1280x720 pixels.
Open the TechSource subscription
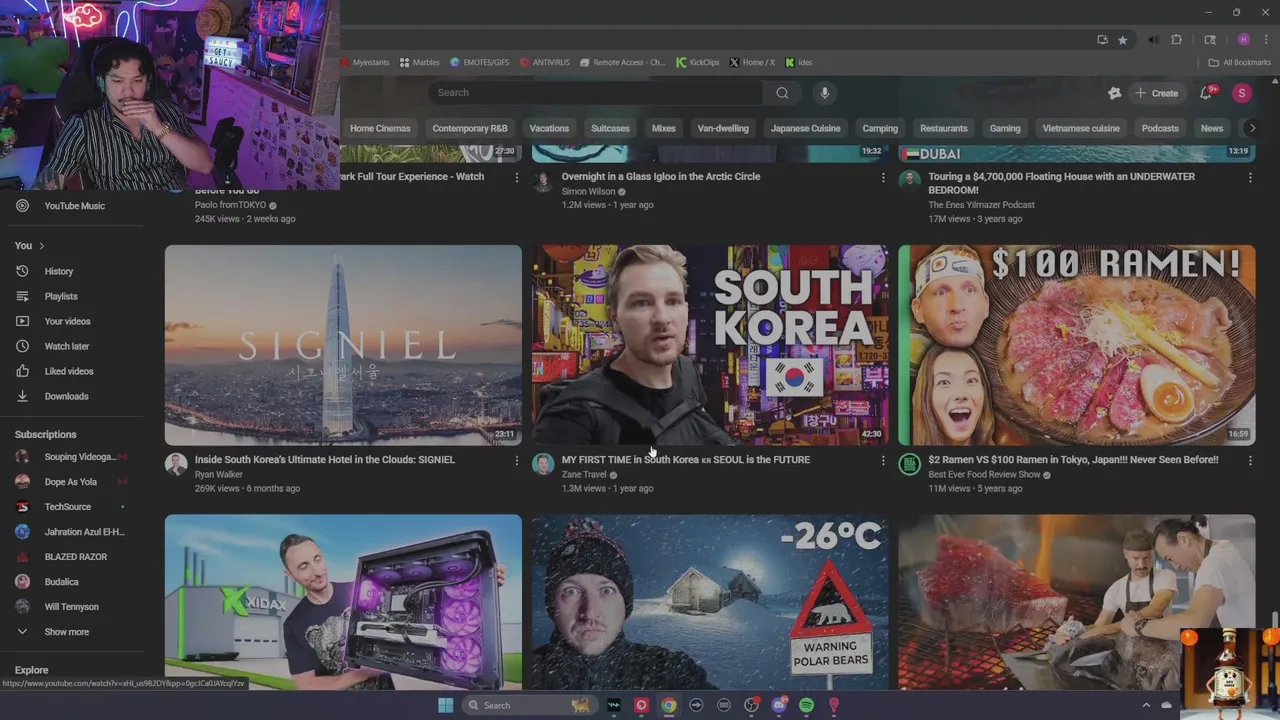pos(67,507)
